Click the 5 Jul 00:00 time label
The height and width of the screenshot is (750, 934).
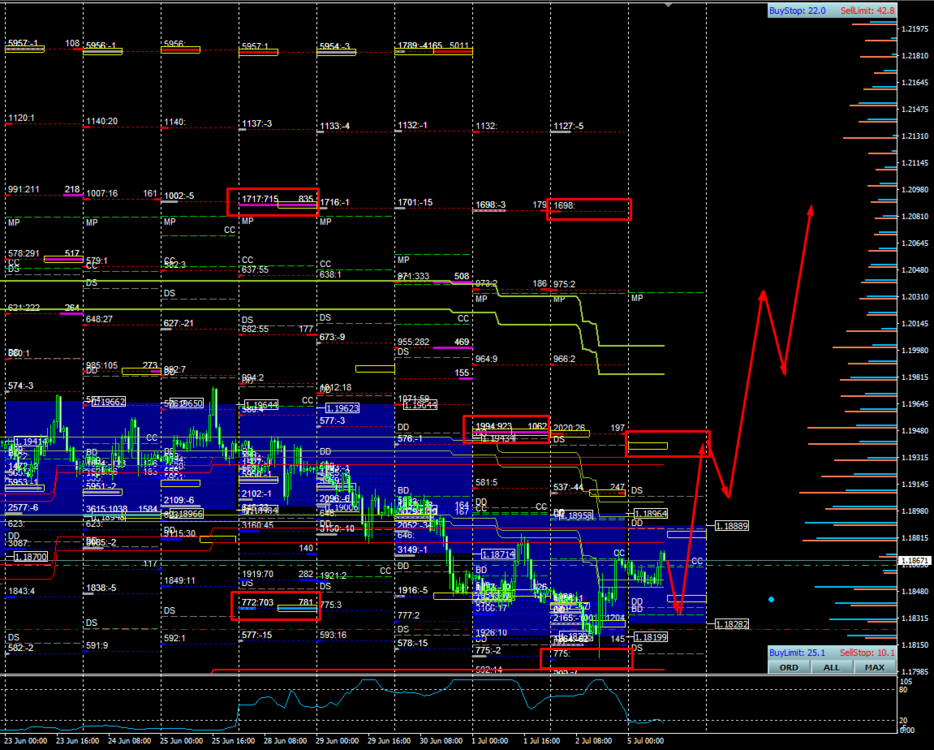pos(646,741)
